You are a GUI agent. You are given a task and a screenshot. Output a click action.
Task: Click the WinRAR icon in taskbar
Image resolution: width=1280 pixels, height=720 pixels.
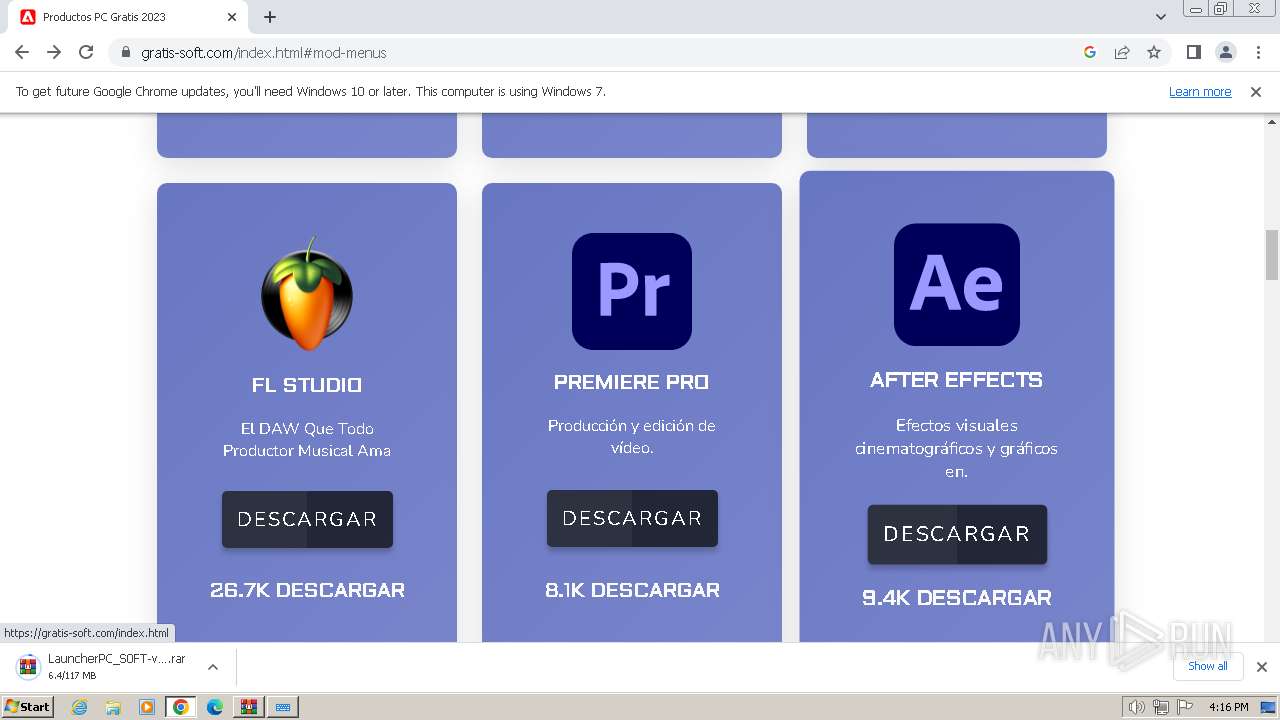[248, 707]
